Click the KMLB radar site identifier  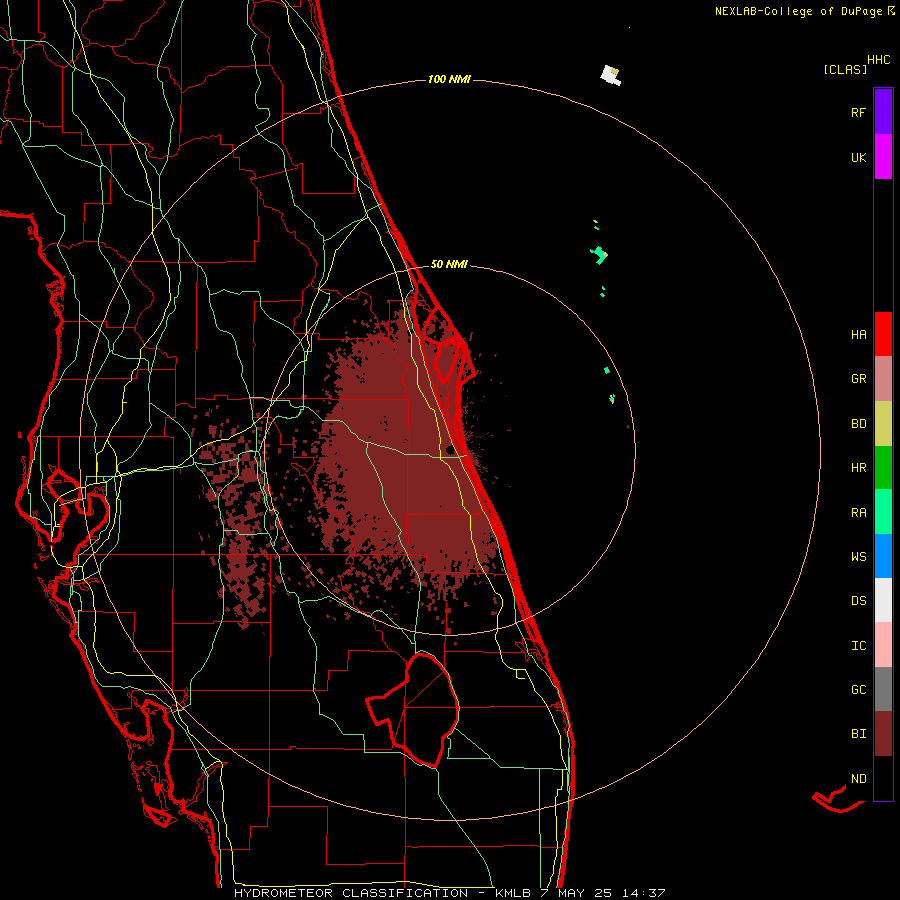pos(513,893)
